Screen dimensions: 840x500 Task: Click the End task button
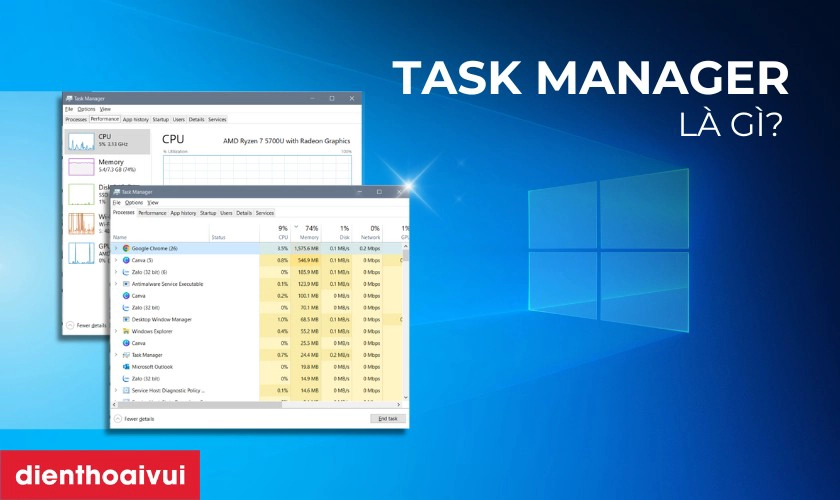coord(388,419)
